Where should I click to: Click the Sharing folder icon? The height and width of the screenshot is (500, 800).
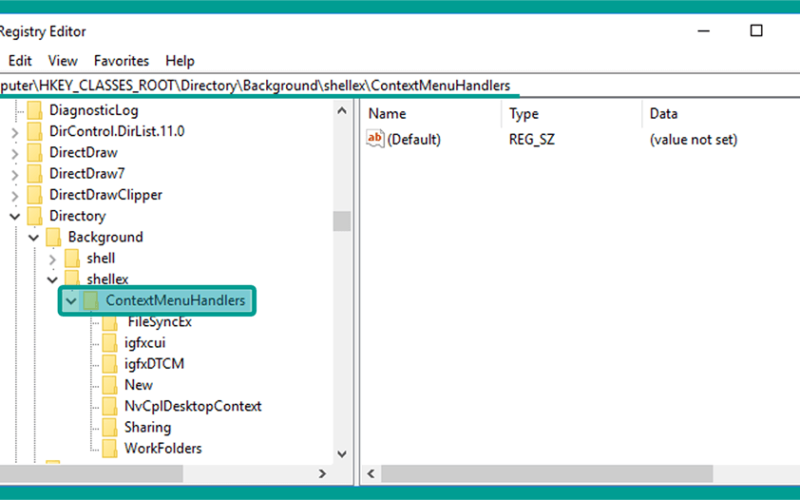click(x=110, y=428)
